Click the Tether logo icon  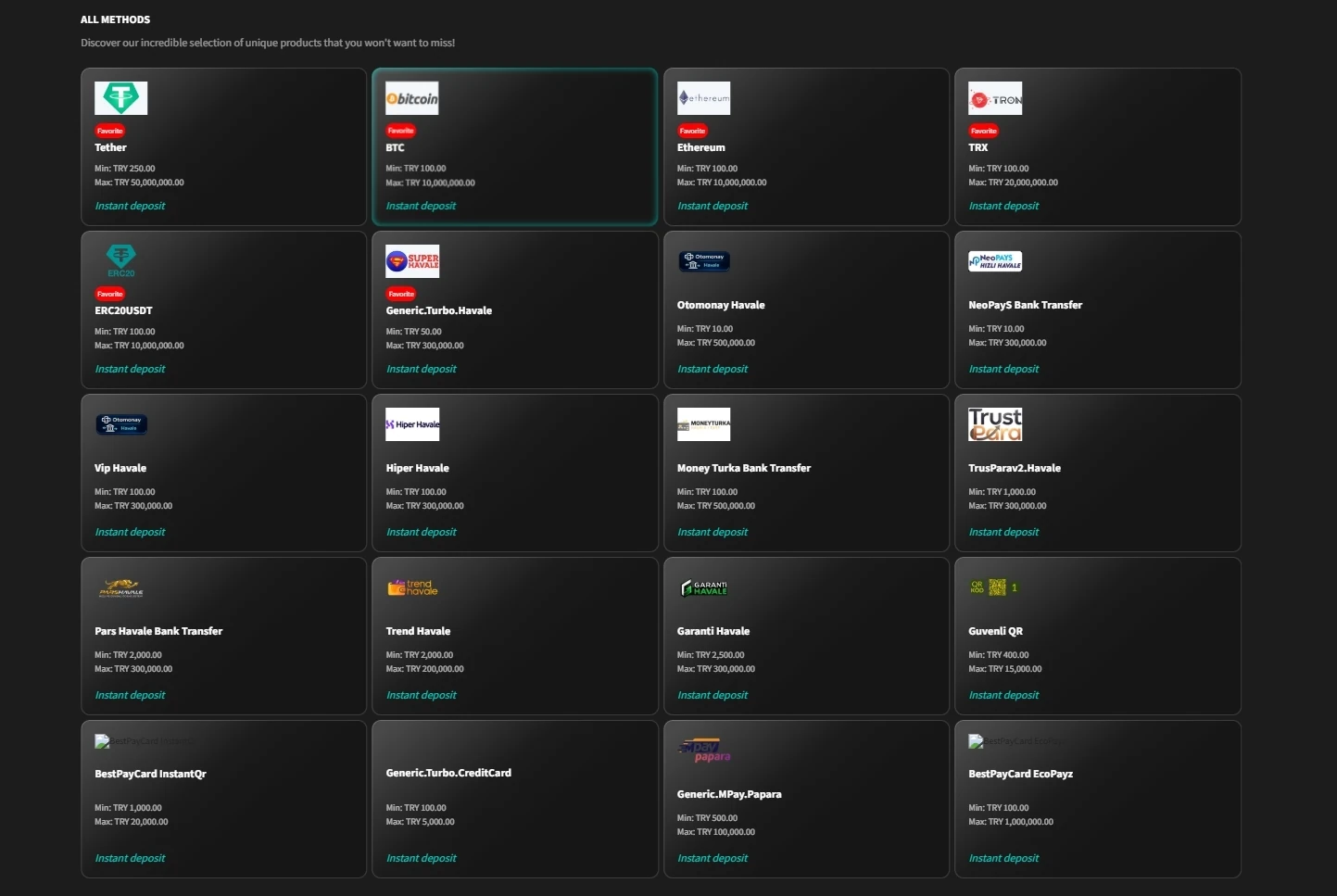click(x=120, y=98)
